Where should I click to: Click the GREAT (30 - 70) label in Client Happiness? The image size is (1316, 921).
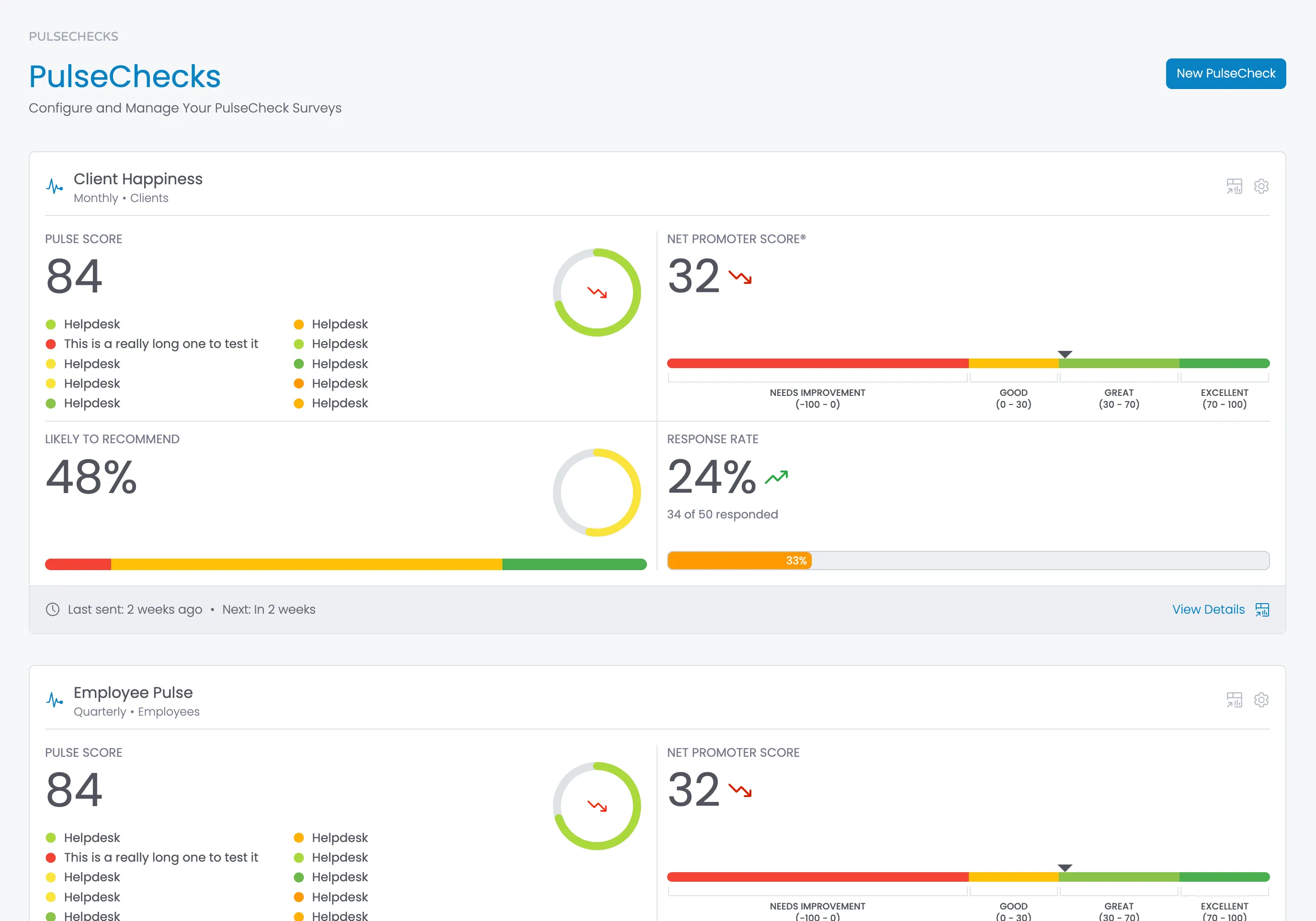pyautogui.click(x=1119, y=399)
